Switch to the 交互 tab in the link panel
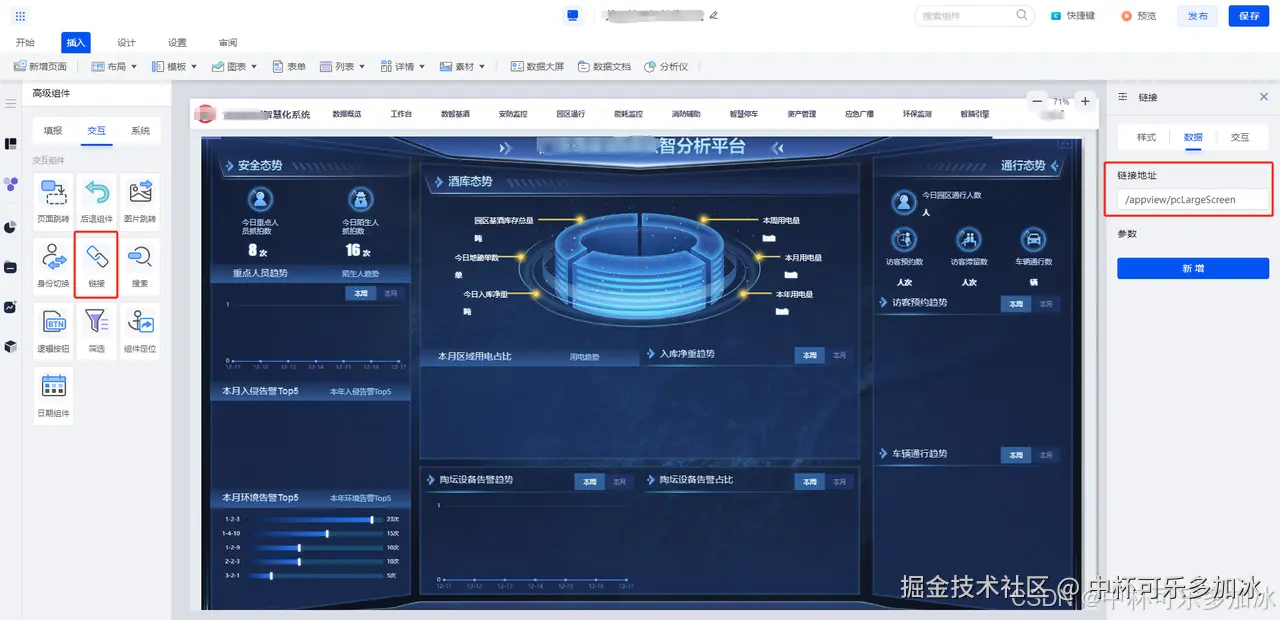The height and width of the screenshot is (620, 1280). click(1241, 137)
